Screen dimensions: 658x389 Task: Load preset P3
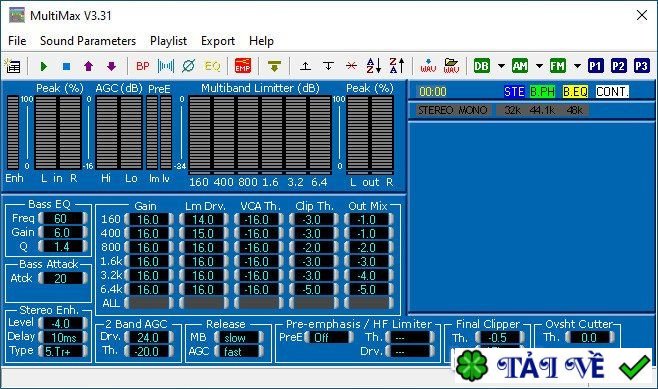coord(641,66)
